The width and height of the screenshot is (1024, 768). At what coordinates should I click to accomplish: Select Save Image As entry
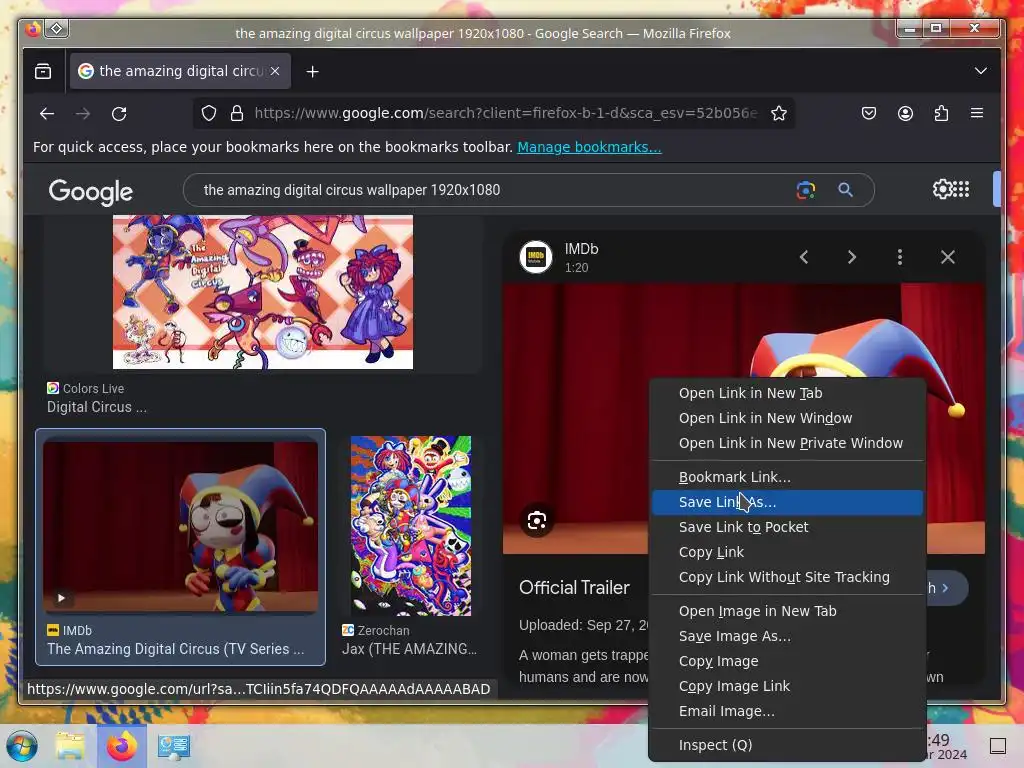click(x=788, y=636)
